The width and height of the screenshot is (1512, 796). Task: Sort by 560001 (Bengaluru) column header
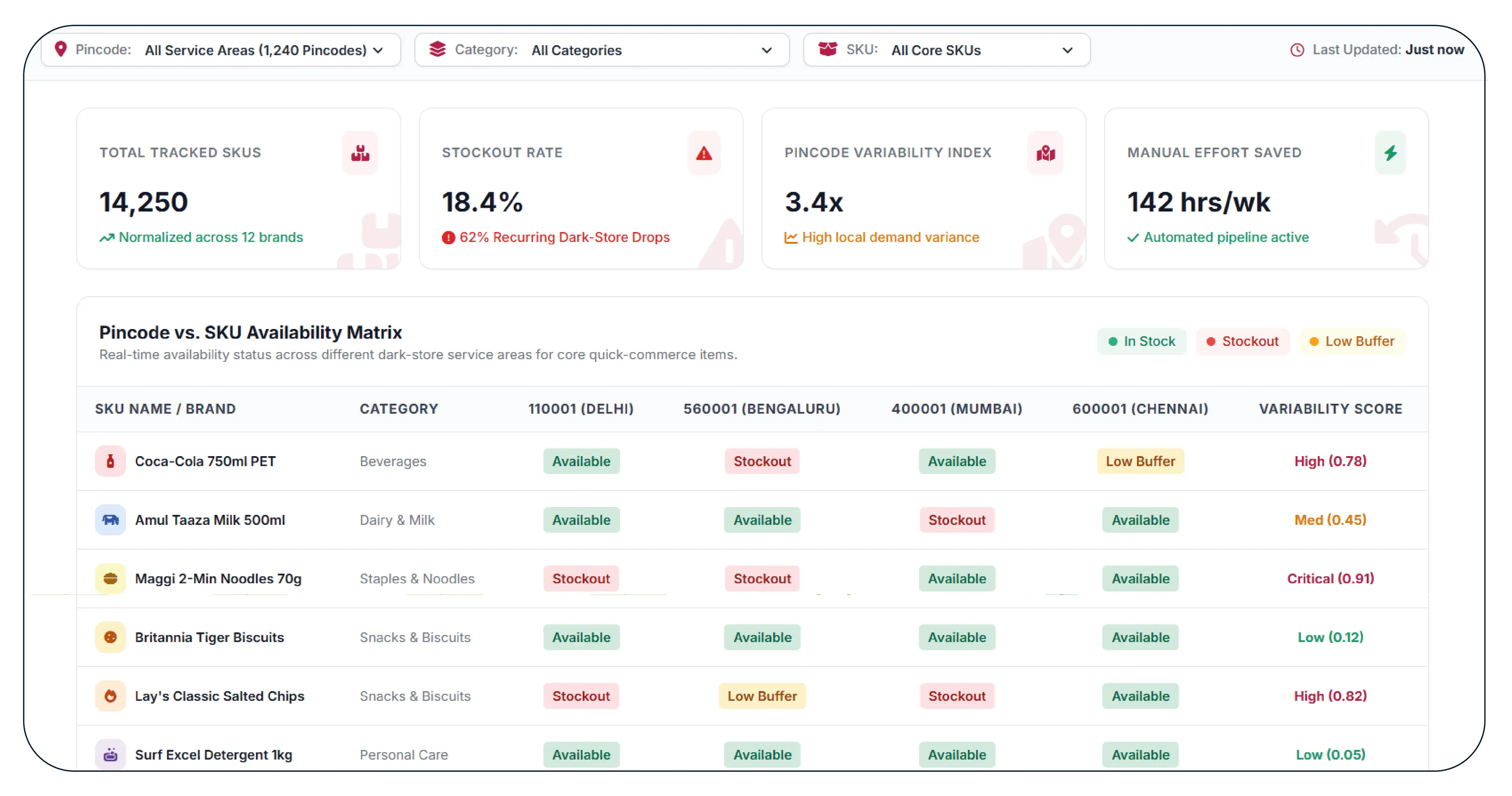[762, 409]
